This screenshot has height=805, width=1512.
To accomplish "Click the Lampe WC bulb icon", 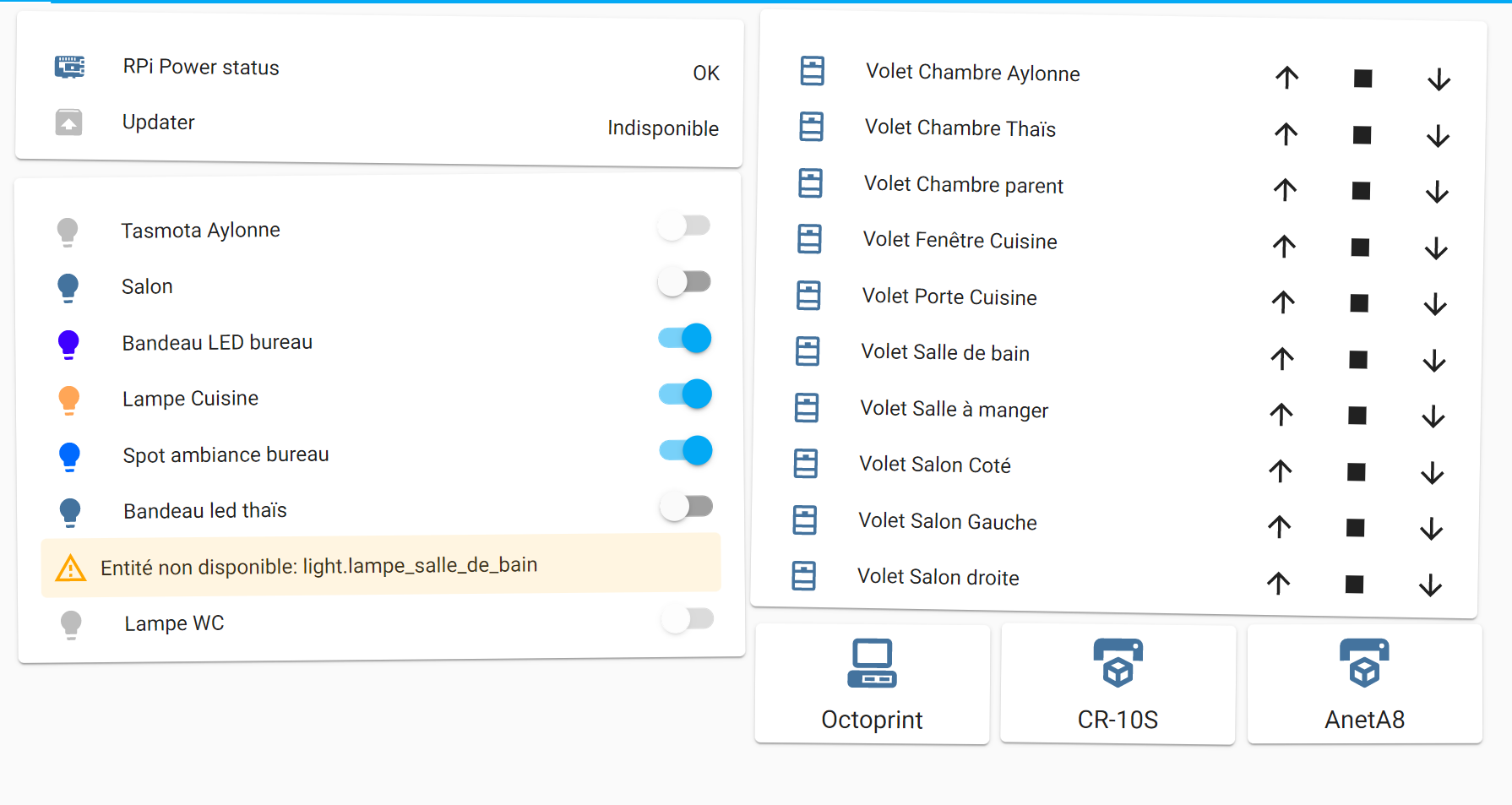I will tap(71, 625).
